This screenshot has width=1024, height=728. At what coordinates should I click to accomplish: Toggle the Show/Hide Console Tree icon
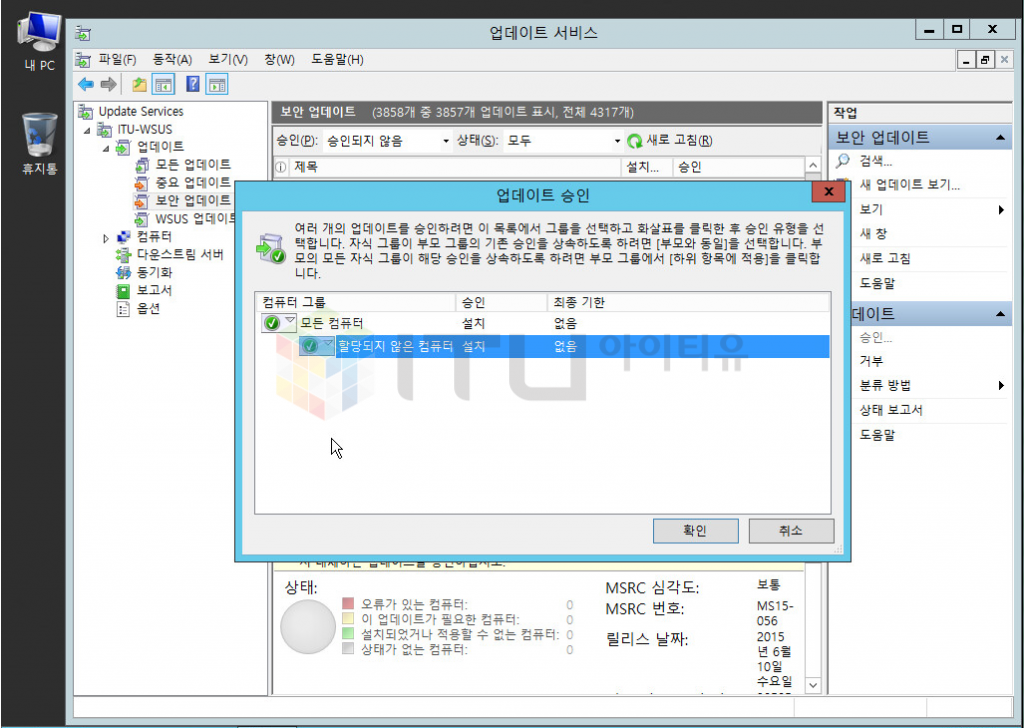click(162, 85)
